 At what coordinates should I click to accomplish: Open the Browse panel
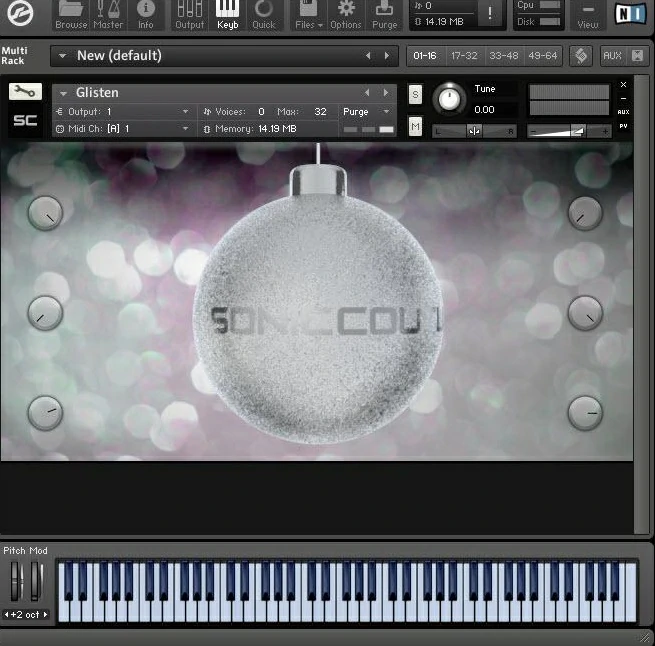click(x=71, y=15)
